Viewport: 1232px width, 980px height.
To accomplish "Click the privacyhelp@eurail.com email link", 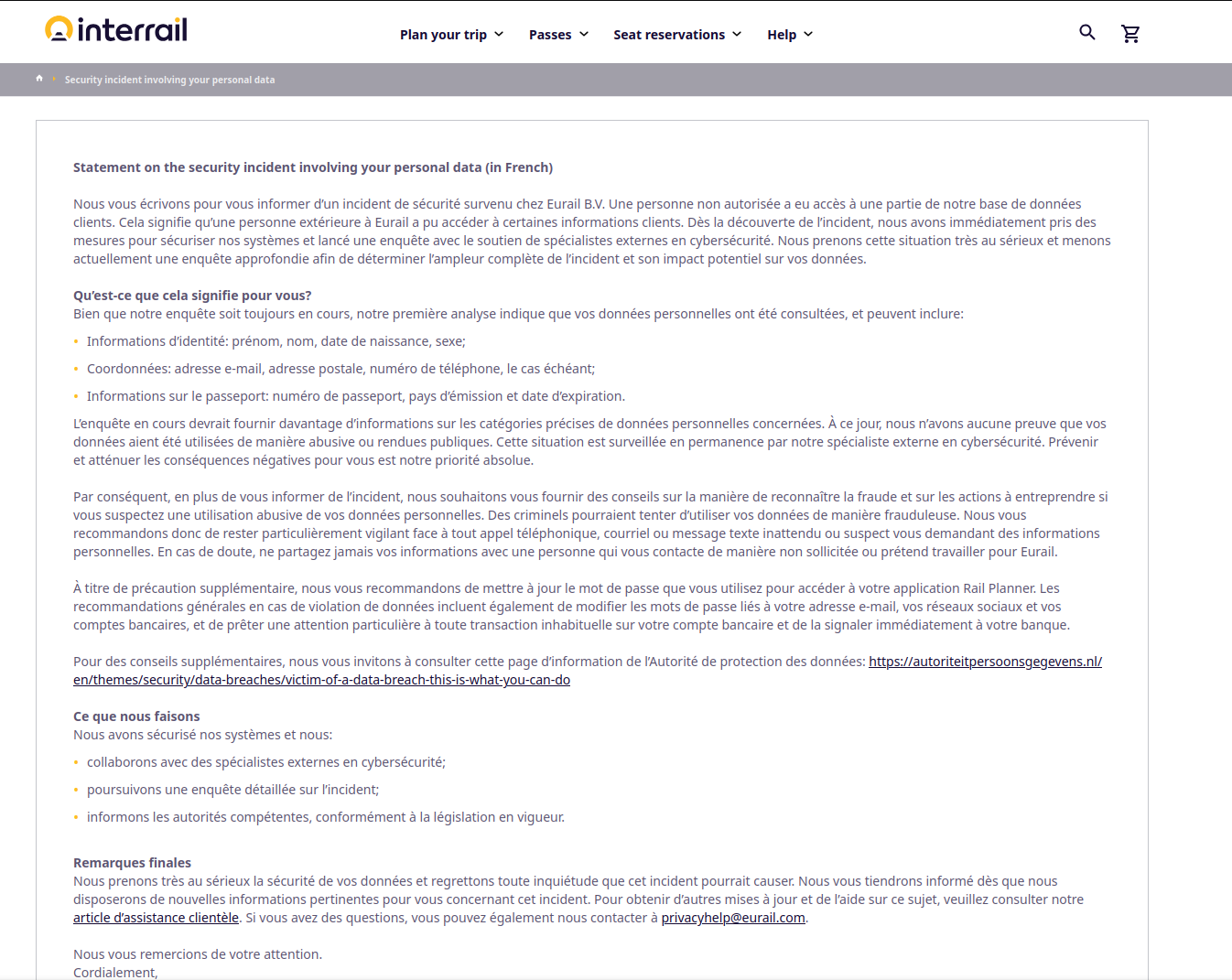I will 733,918.
